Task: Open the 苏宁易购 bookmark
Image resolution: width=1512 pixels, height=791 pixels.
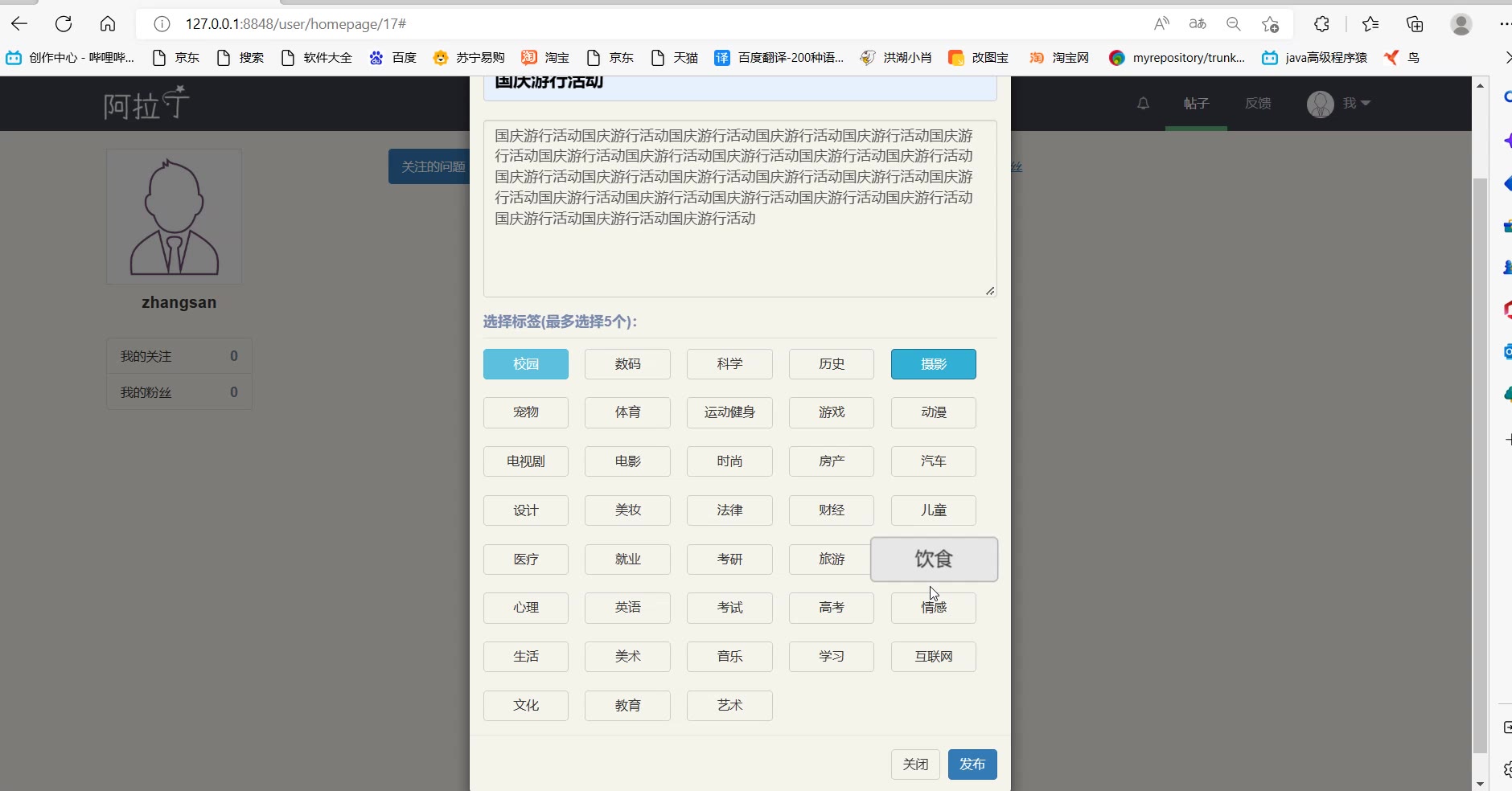Action: pos(469,58)
